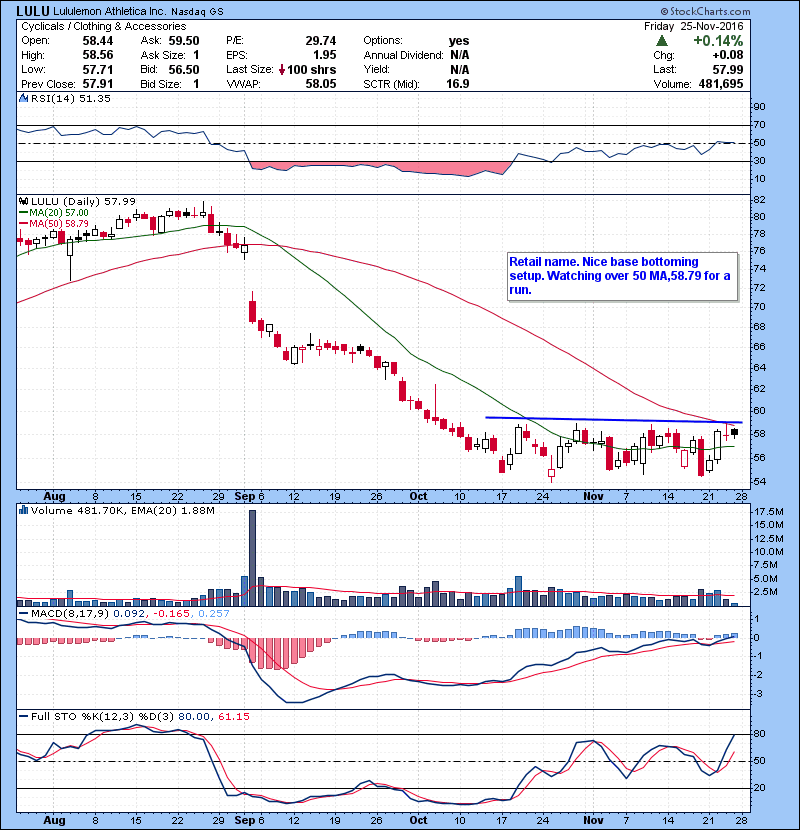Click the candlestick icon beside LULU (Daily)

click(23, 201)
